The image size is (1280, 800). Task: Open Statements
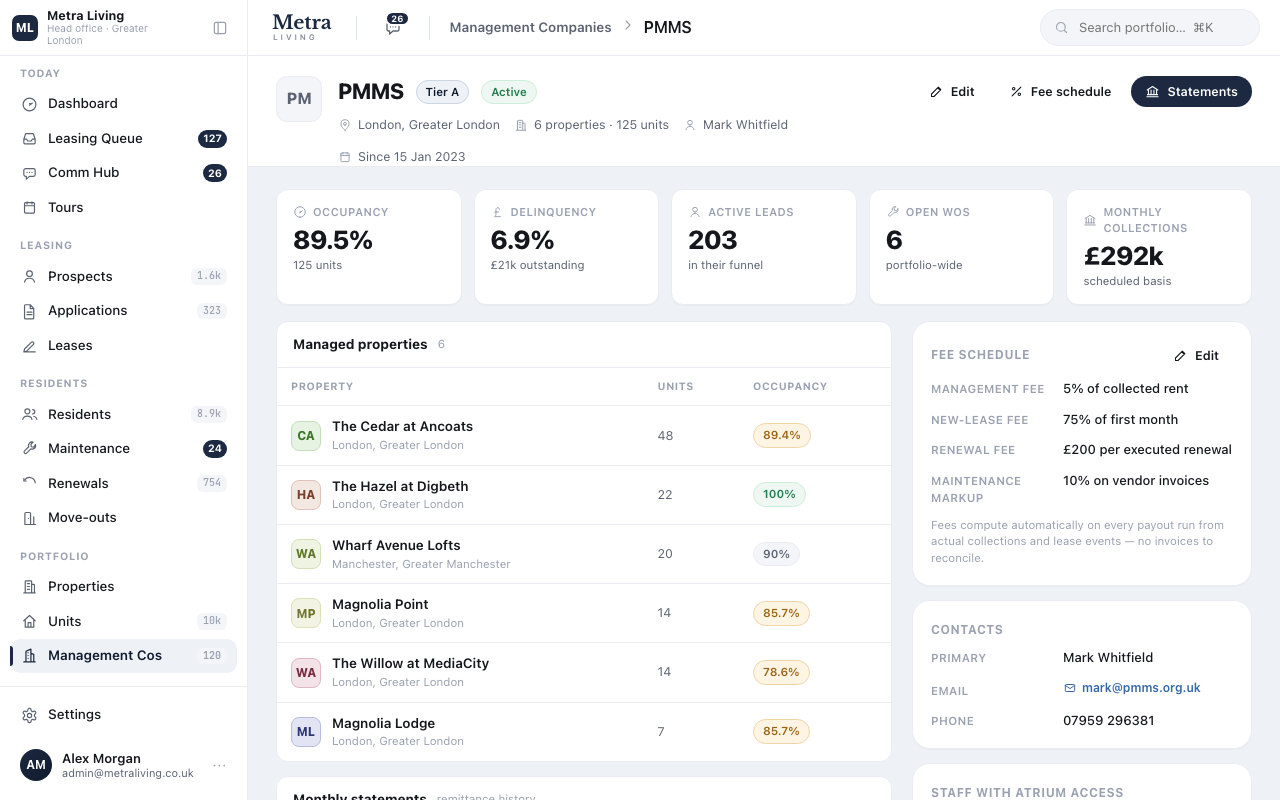(1191, 92)
